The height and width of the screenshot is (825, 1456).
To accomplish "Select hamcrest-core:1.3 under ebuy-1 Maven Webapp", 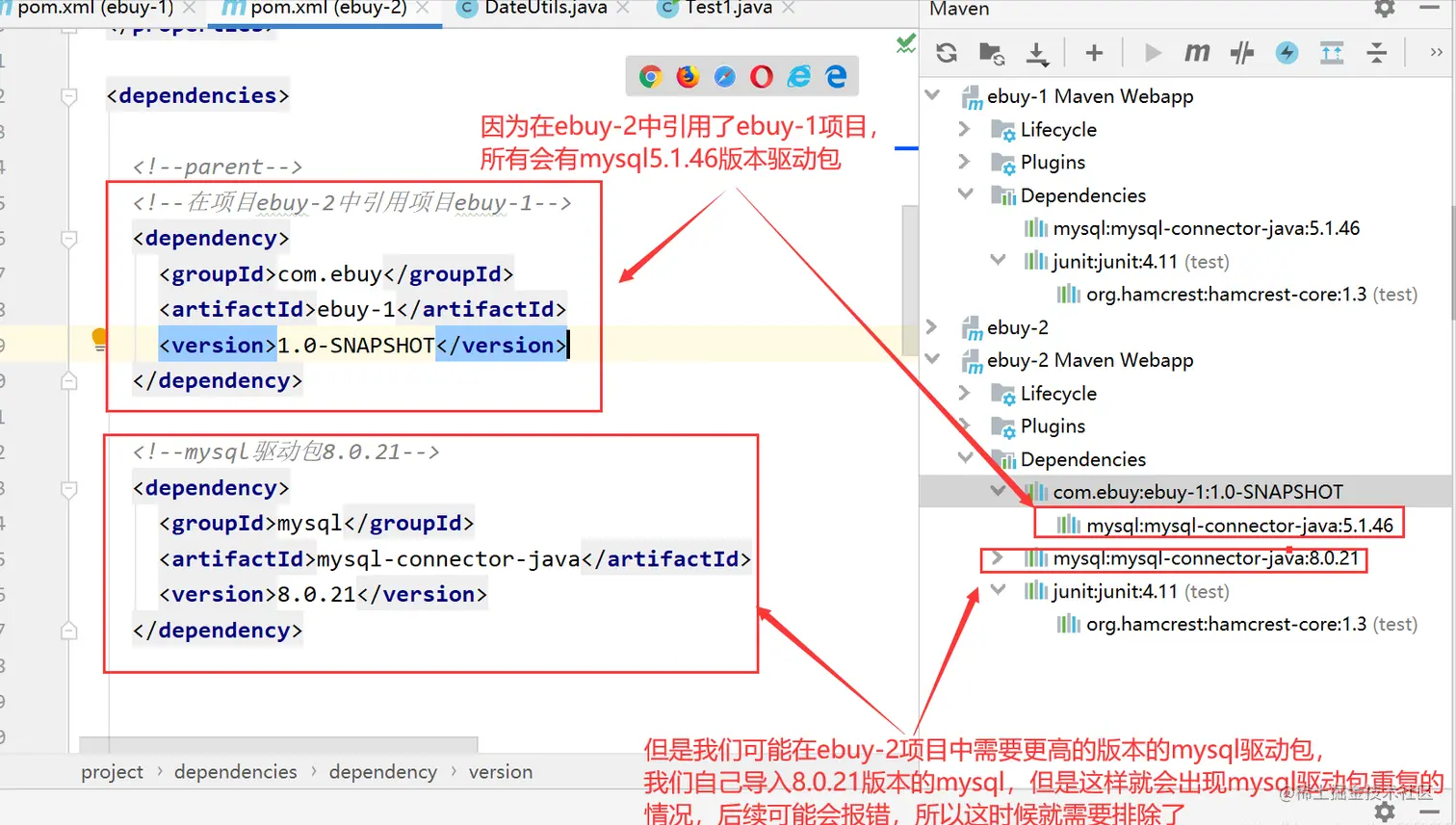I will pos(1237,295).
